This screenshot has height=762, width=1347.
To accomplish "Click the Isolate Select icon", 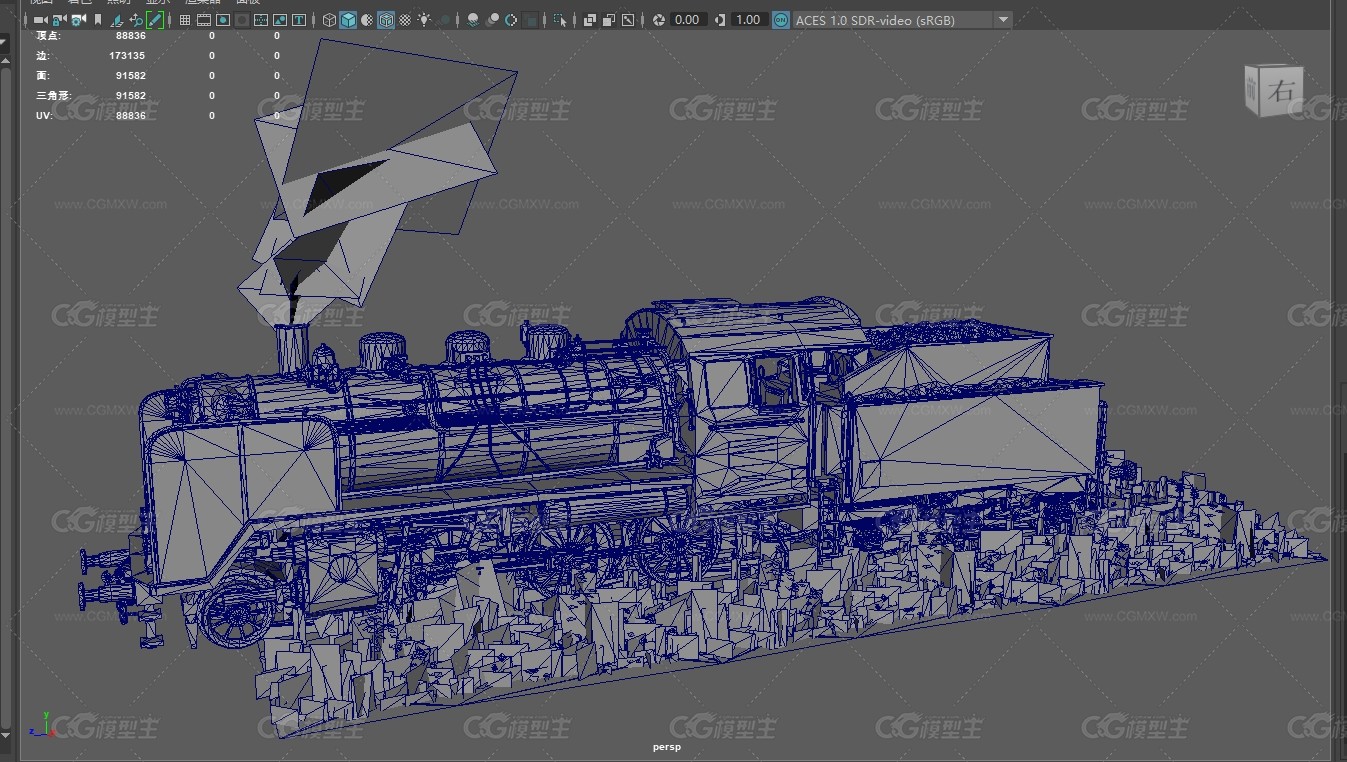I will (x=560, y=20).
